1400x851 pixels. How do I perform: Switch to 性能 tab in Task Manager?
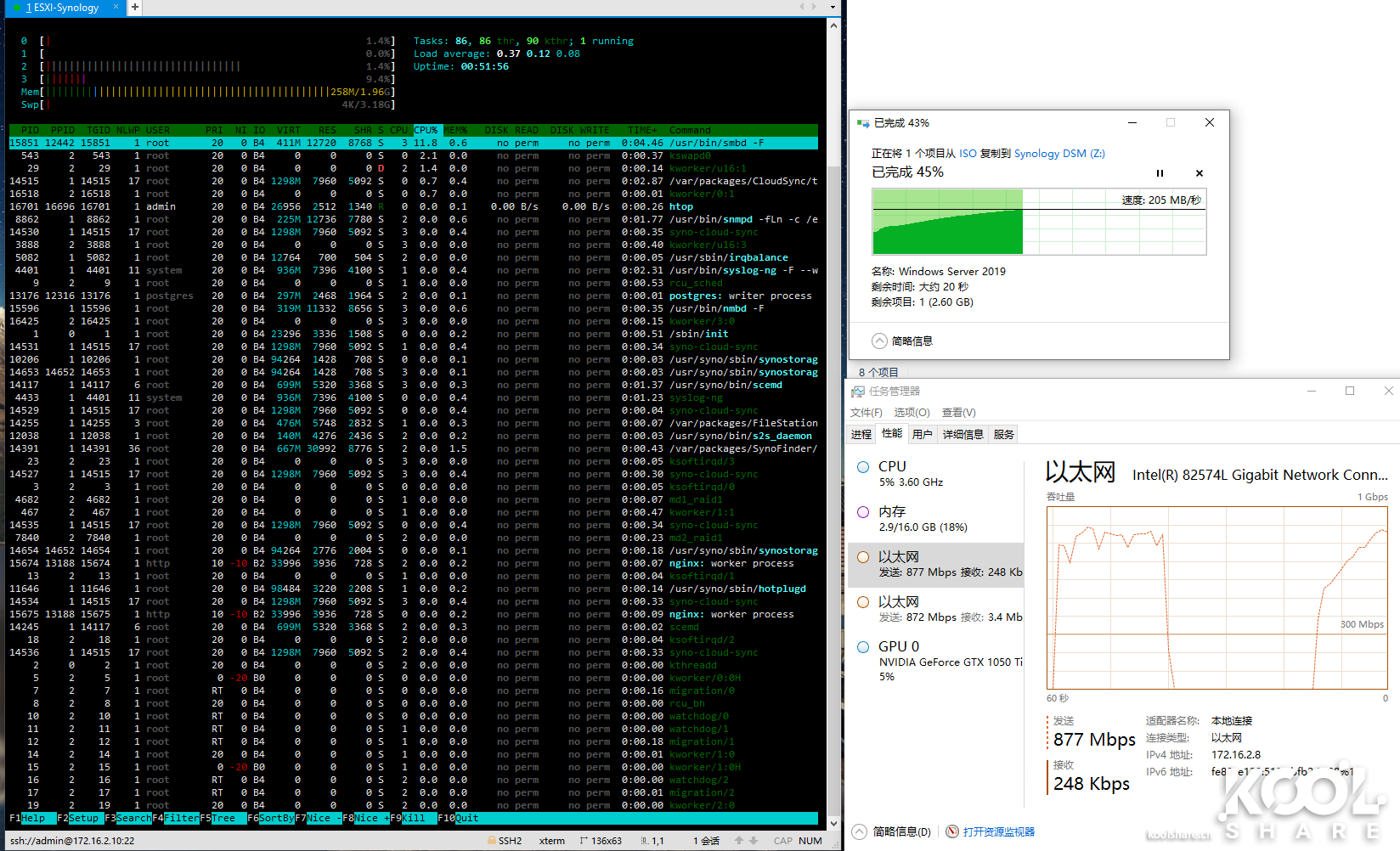tap(892, 433)
